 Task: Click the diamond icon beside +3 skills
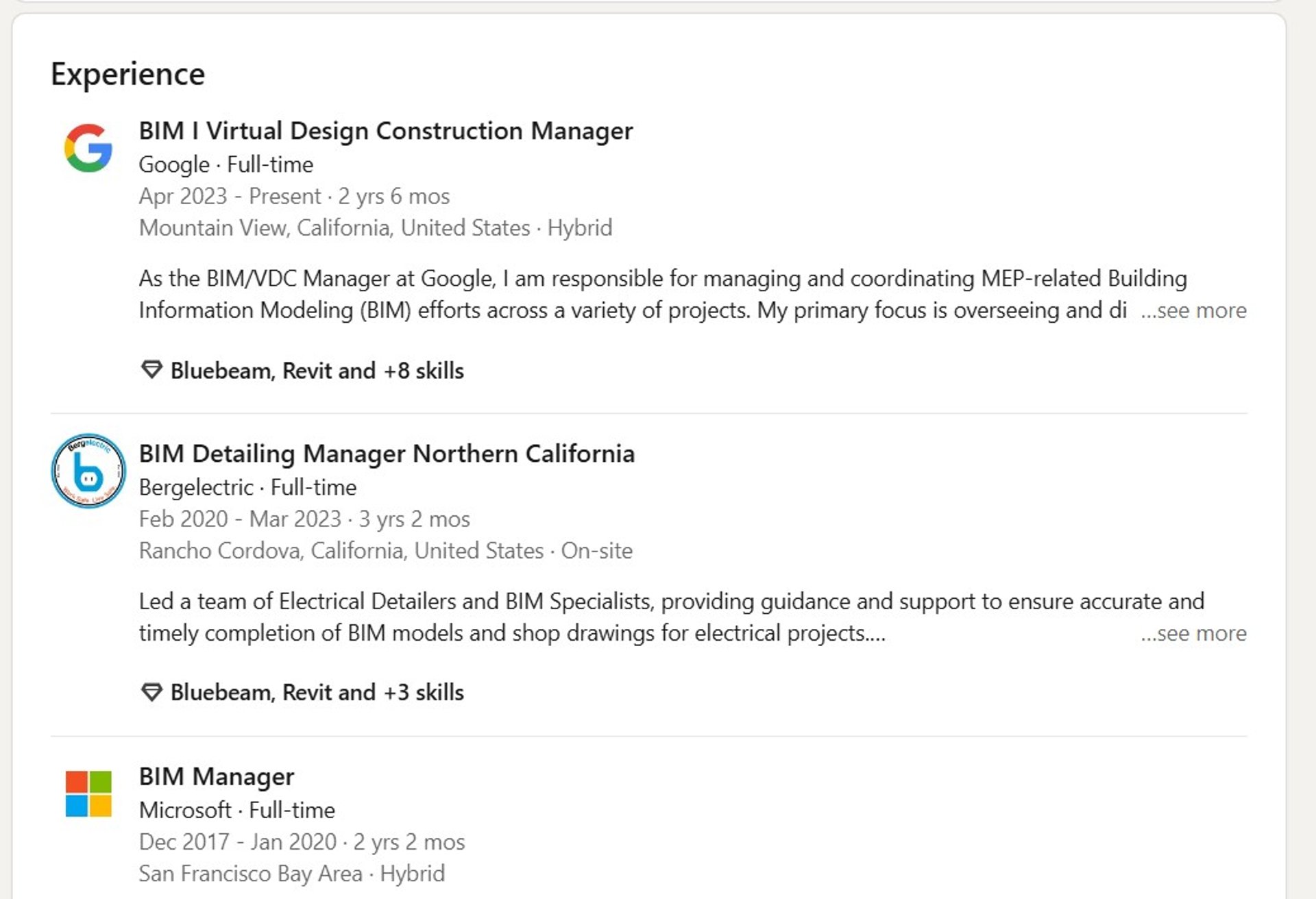pos(151,692)
